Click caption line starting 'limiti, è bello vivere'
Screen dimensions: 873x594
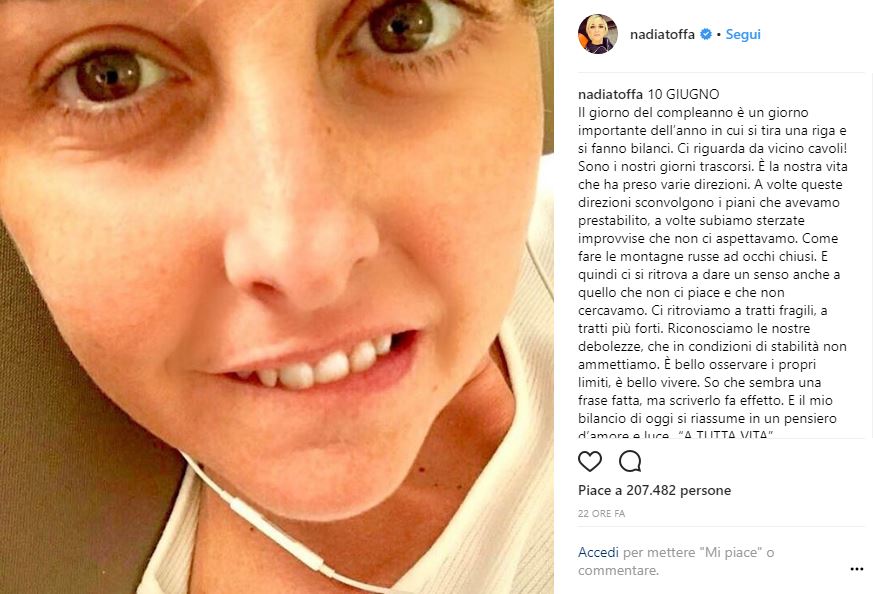tap(699, 382)
